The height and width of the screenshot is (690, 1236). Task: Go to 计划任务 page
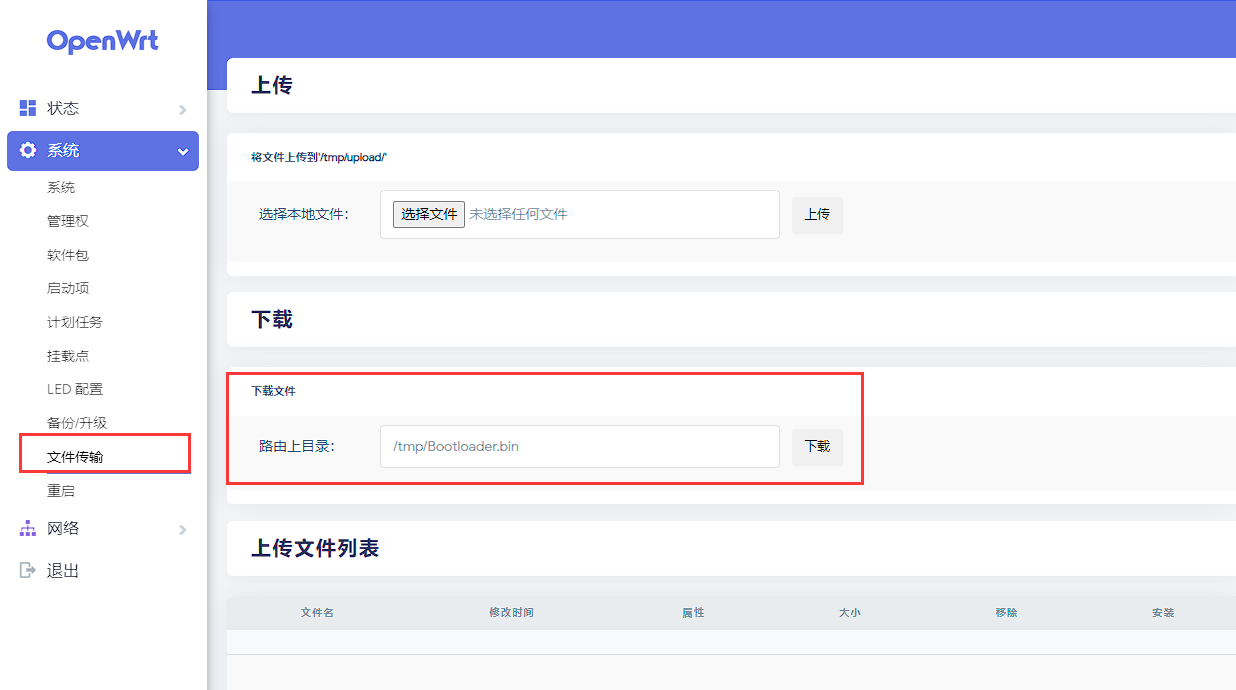75,322
